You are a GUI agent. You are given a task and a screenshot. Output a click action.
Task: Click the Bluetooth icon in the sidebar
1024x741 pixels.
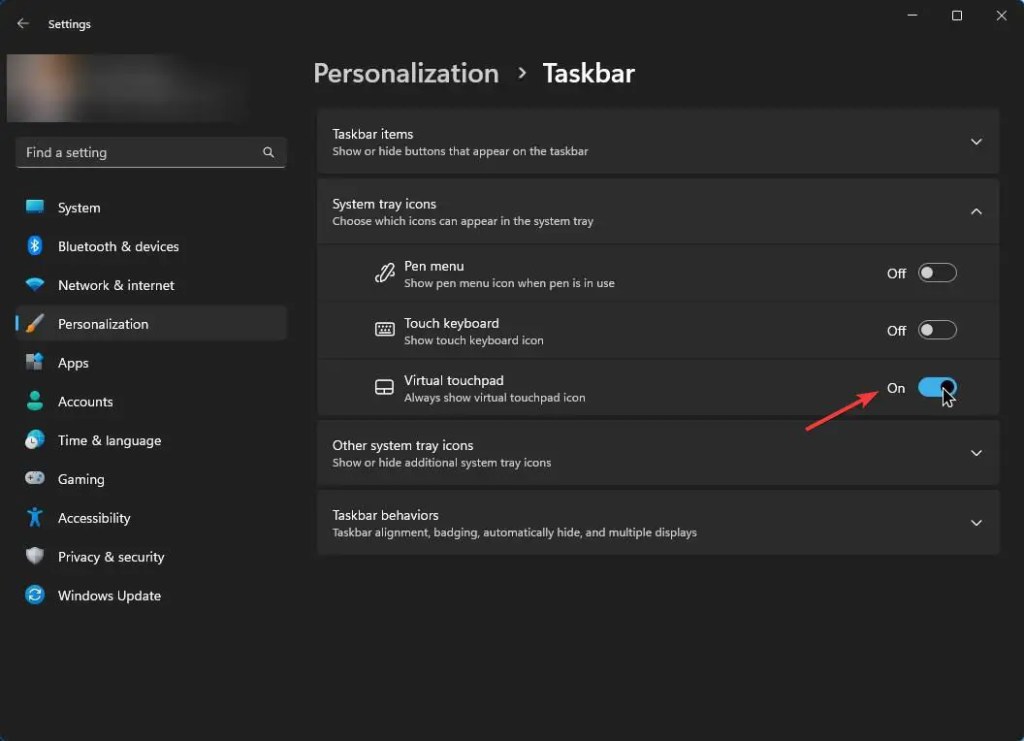pos(35,246)
